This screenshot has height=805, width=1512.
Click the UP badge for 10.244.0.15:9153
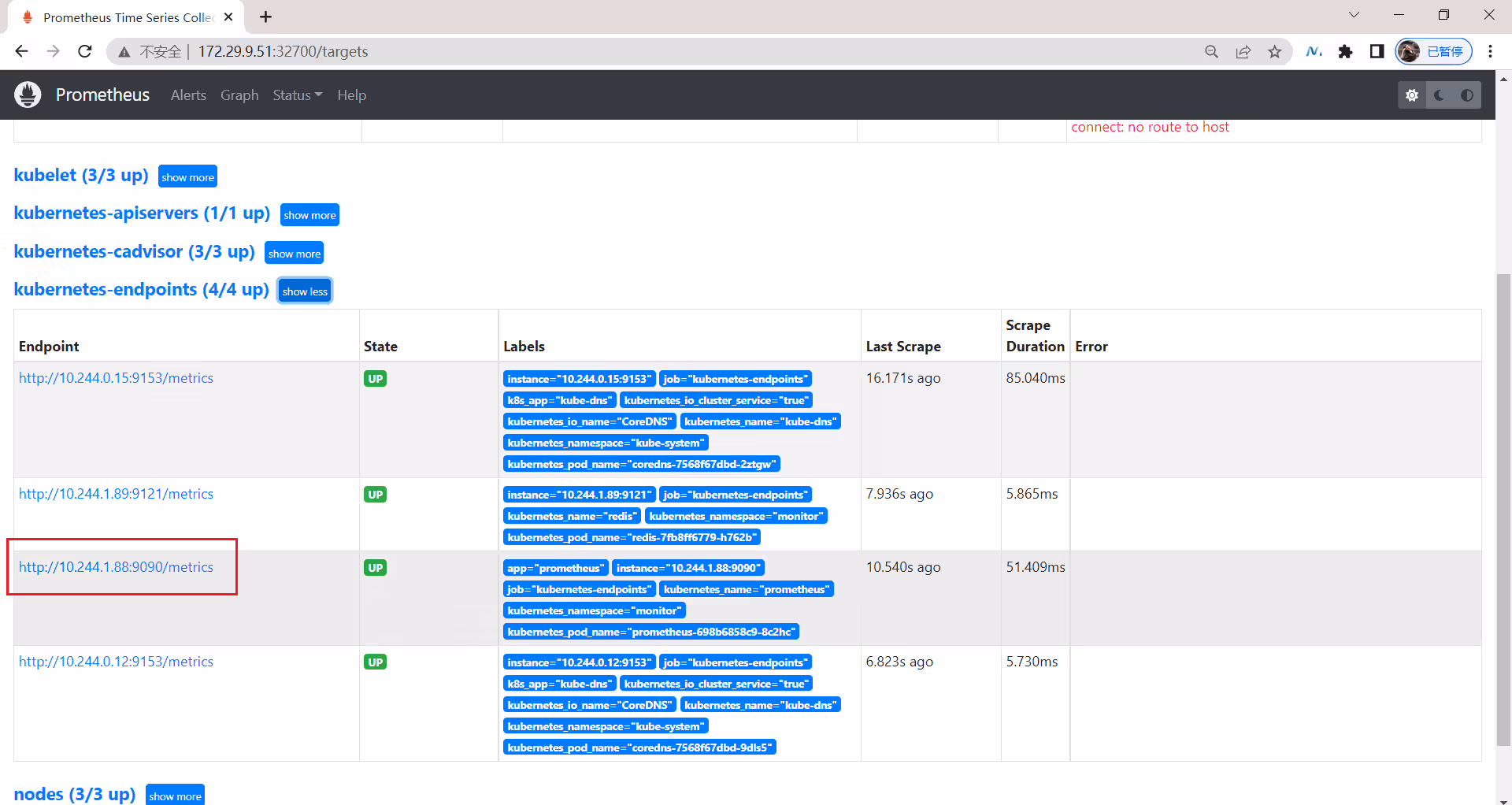(375, 379)
